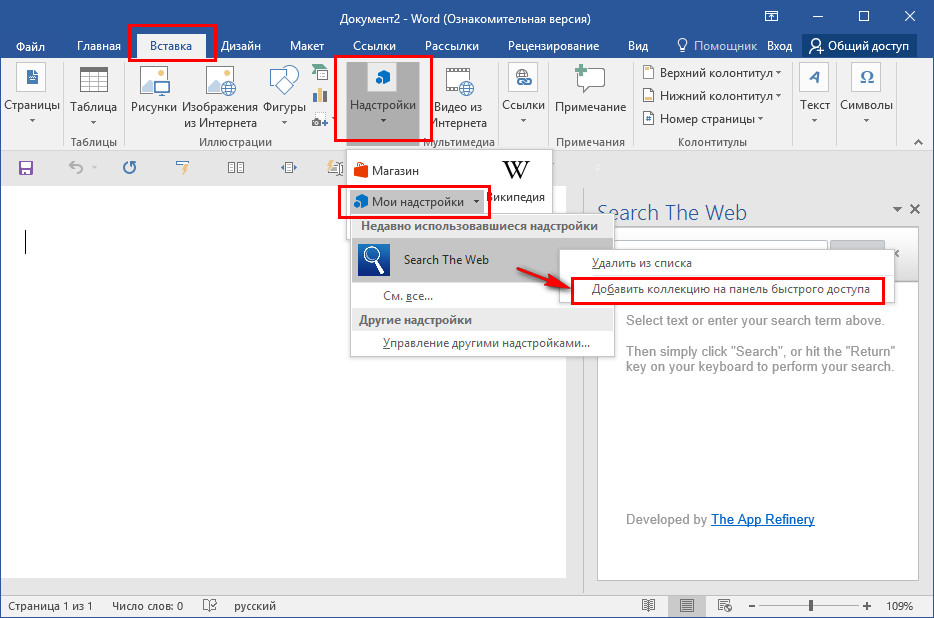Screen dimensions: 934x618
Task: Open Номер страницы page number dropdown
Action: pos(703,119)
